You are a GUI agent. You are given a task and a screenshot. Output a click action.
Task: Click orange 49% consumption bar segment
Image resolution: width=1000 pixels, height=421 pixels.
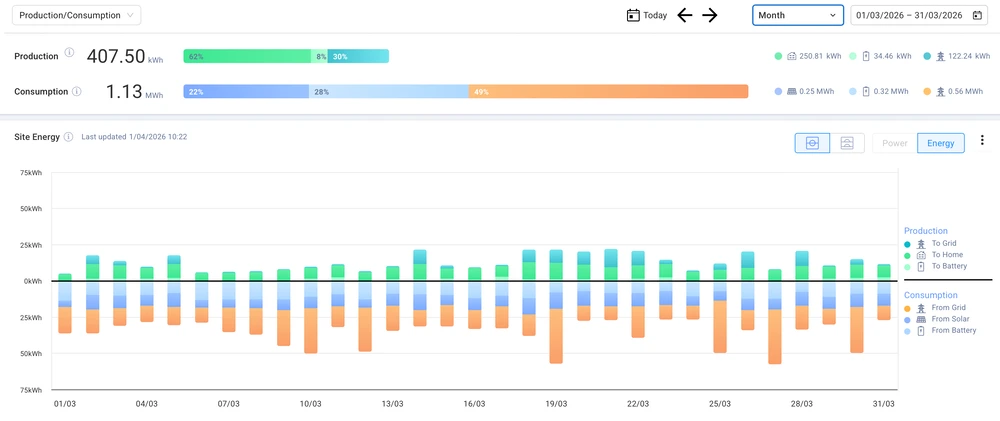click(608, 92)
